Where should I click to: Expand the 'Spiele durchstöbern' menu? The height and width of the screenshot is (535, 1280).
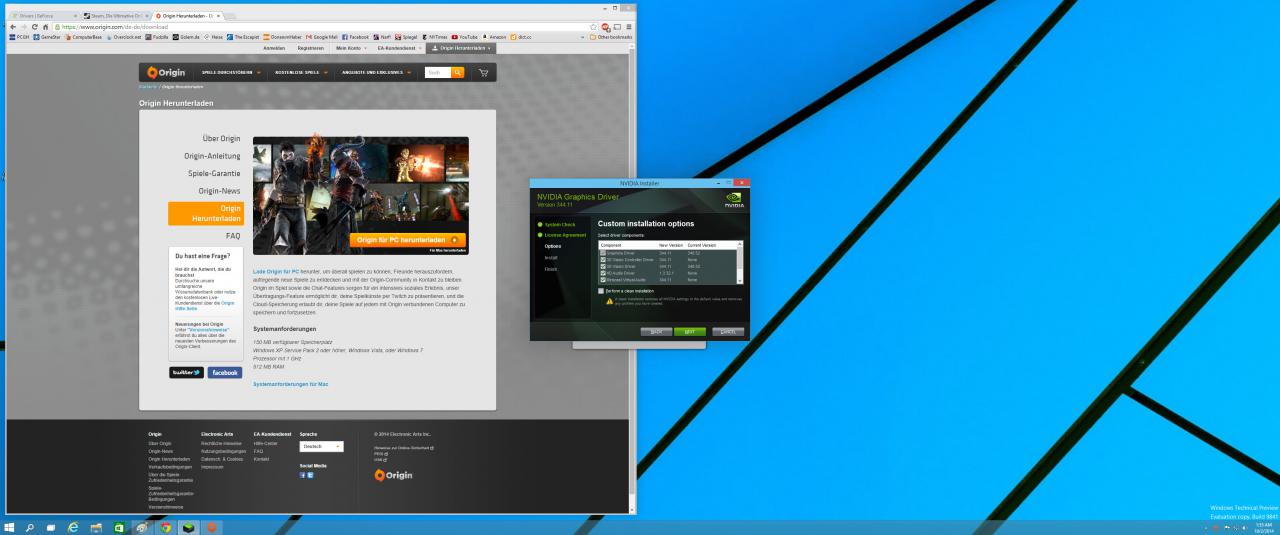[x=230, y=72]
